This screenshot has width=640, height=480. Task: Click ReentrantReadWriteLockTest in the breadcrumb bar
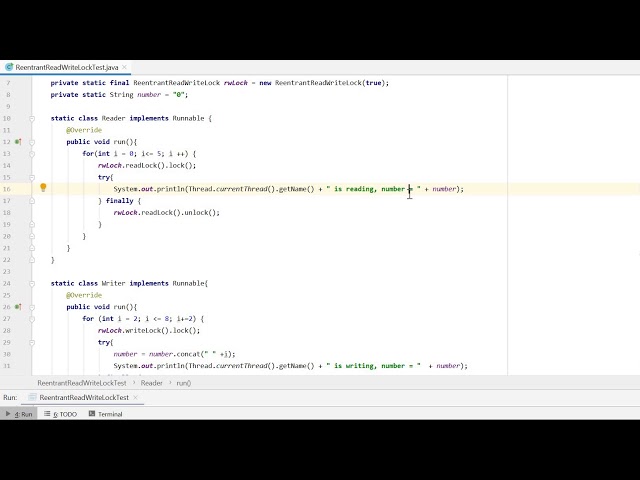click(x=82, y=383)
